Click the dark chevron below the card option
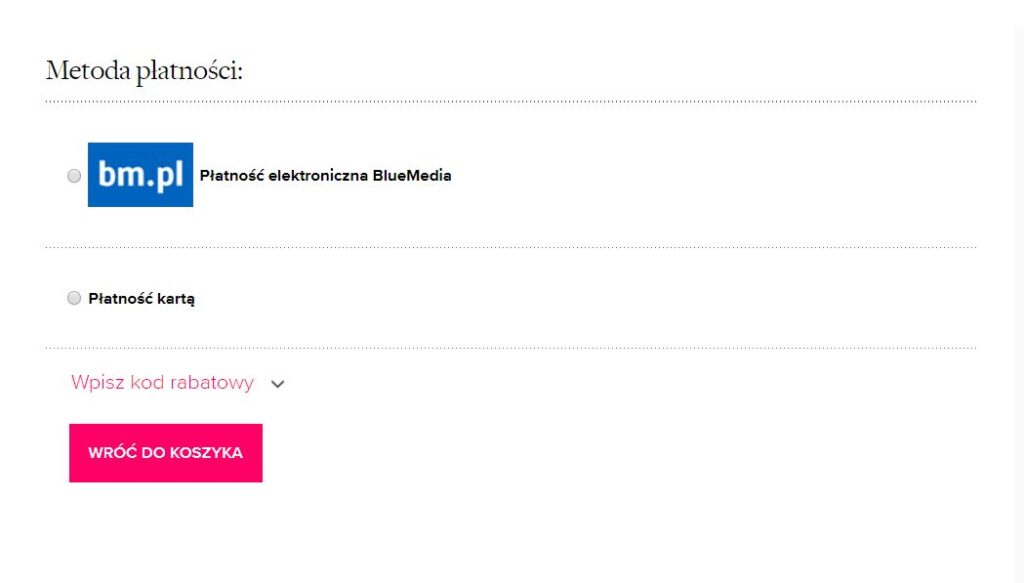Viewport: 1024px width, 583px height. click(278, 384)
